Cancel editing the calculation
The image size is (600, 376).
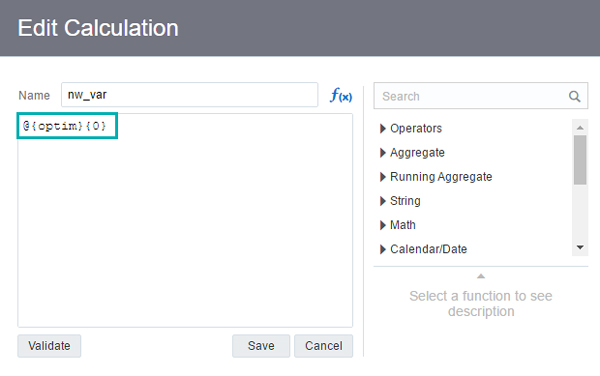(x=323, y=346)
